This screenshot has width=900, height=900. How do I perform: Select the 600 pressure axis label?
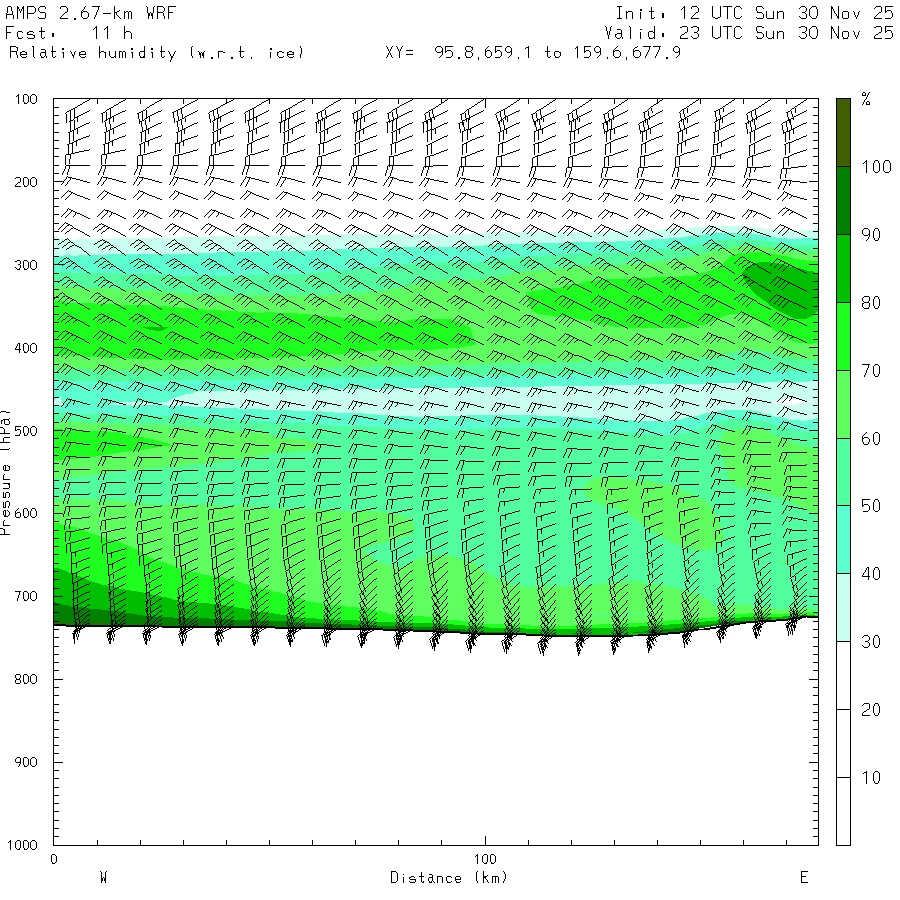[x=26, y=514]
